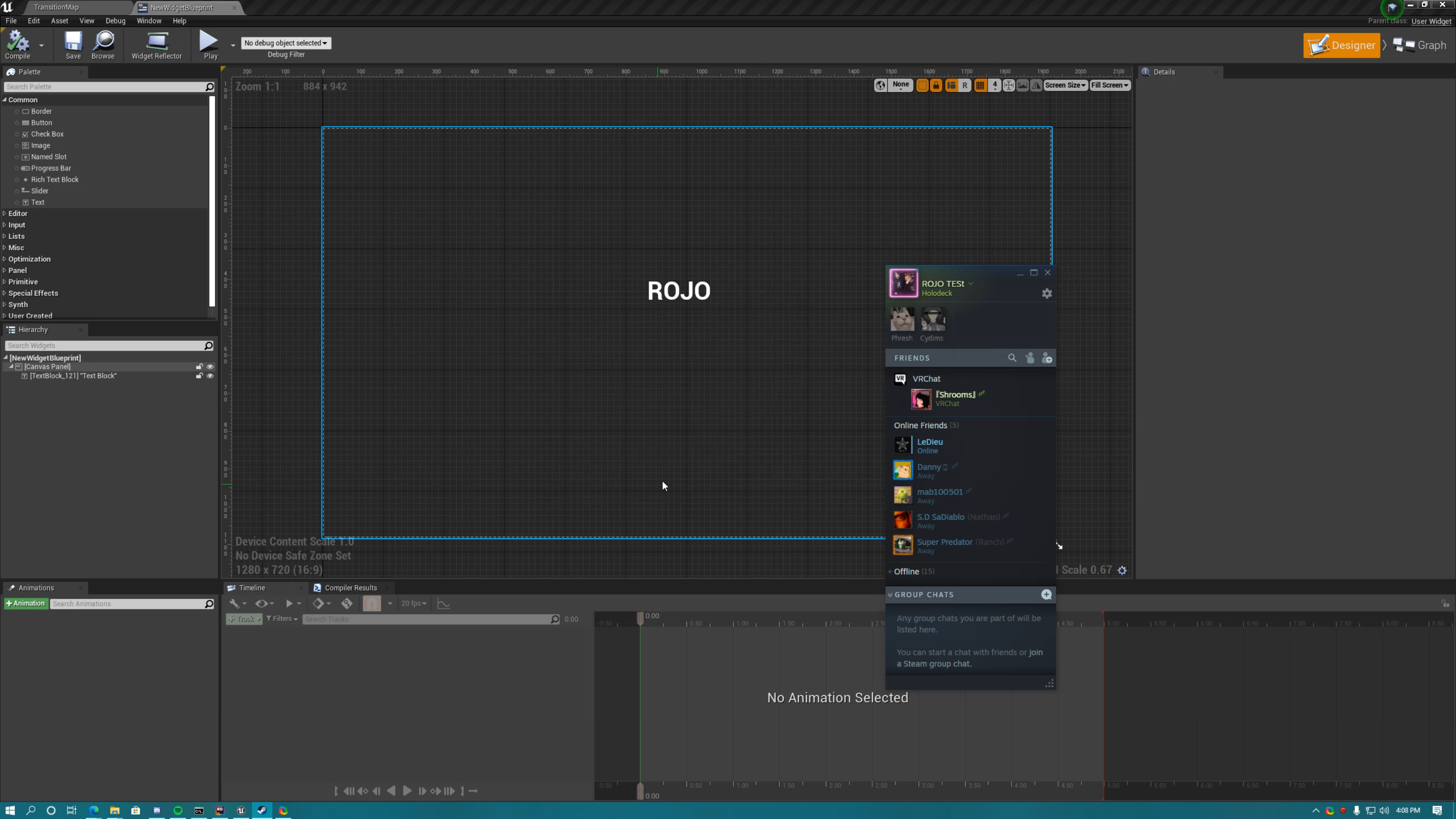Screen dimensions: 1456x819
Task: Click the zoom-to-fit arrows icon
Action: [1008, 85]
